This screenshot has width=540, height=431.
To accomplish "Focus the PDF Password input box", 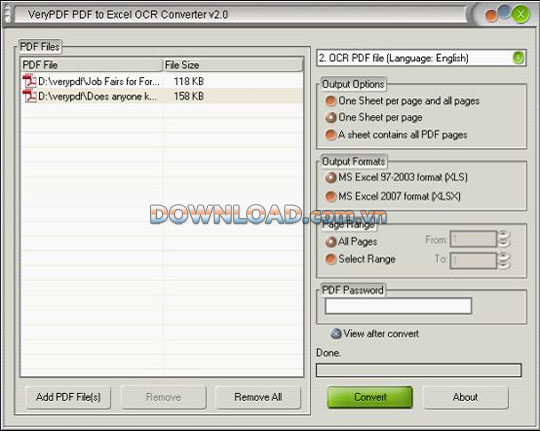I will (x=398, y=306).
